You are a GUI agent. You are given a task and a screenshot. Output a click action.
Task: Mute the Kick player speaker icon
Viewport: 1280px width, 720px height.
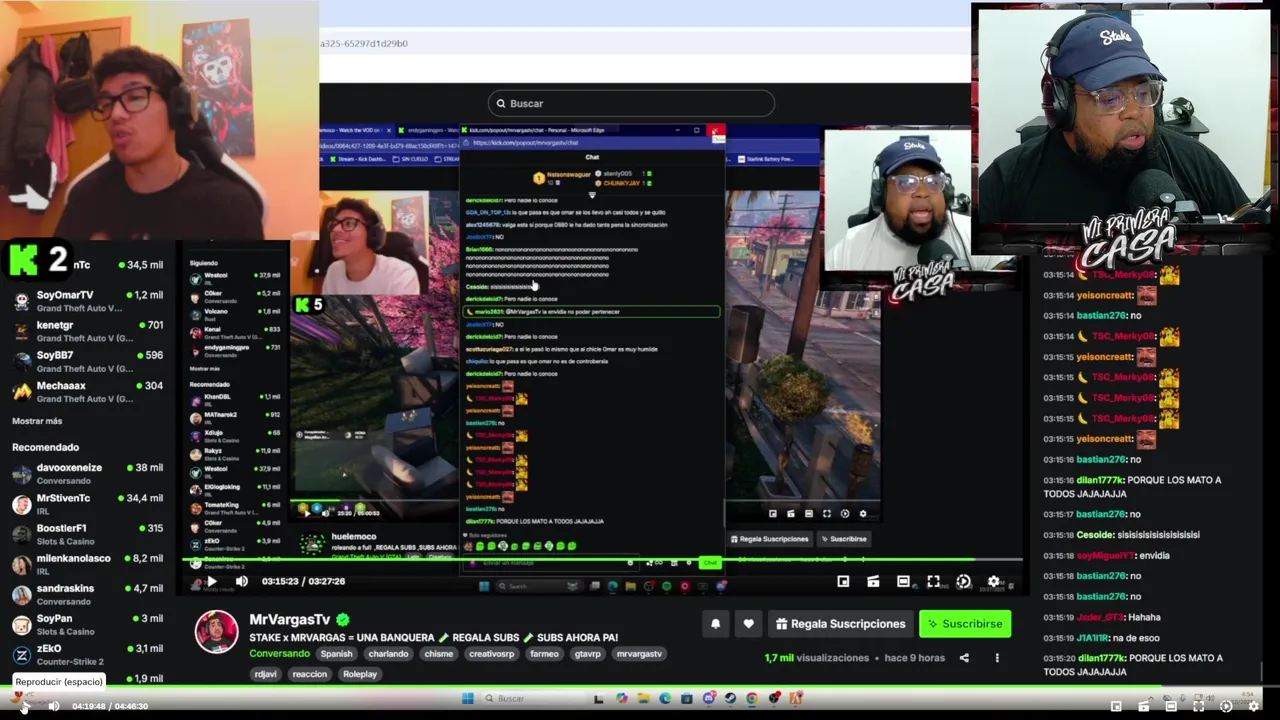coord(241,581)
